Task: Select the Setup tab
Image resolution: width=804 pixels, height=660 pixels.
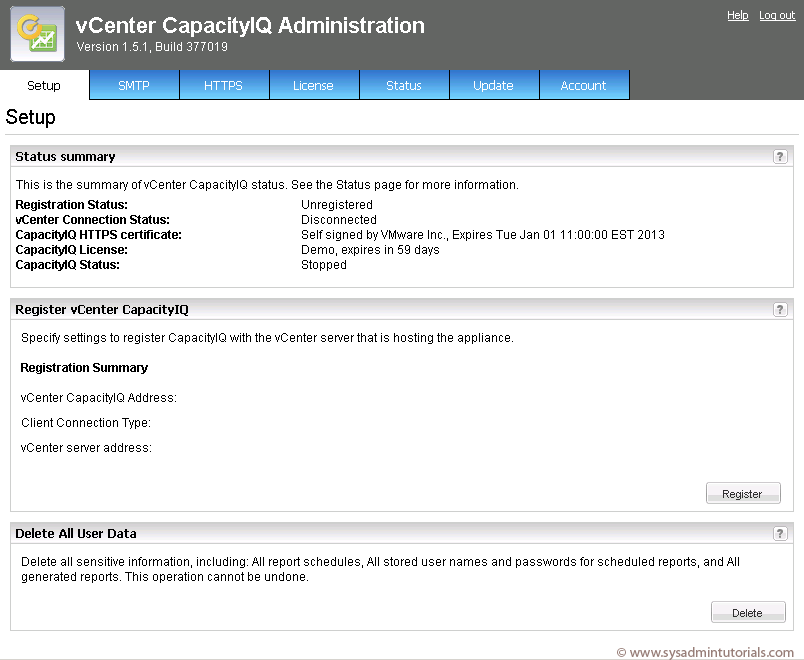Action: 44,85
